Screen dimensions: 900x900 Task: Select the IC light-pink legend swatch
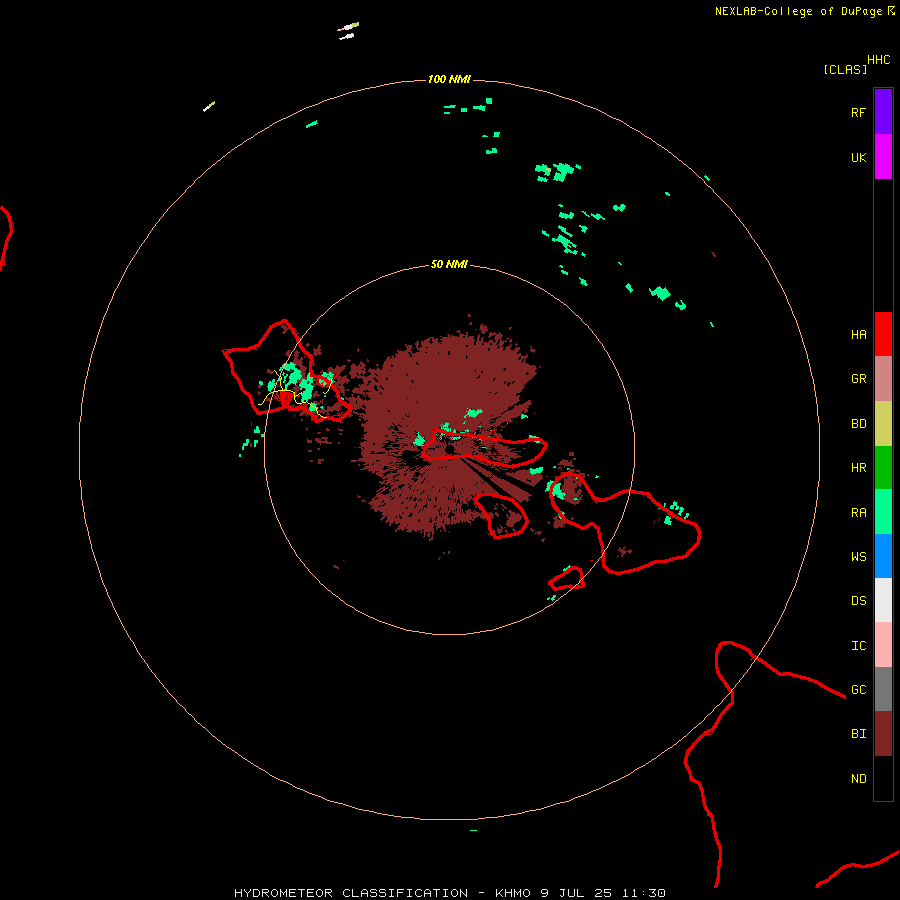[x=883, y=645]
